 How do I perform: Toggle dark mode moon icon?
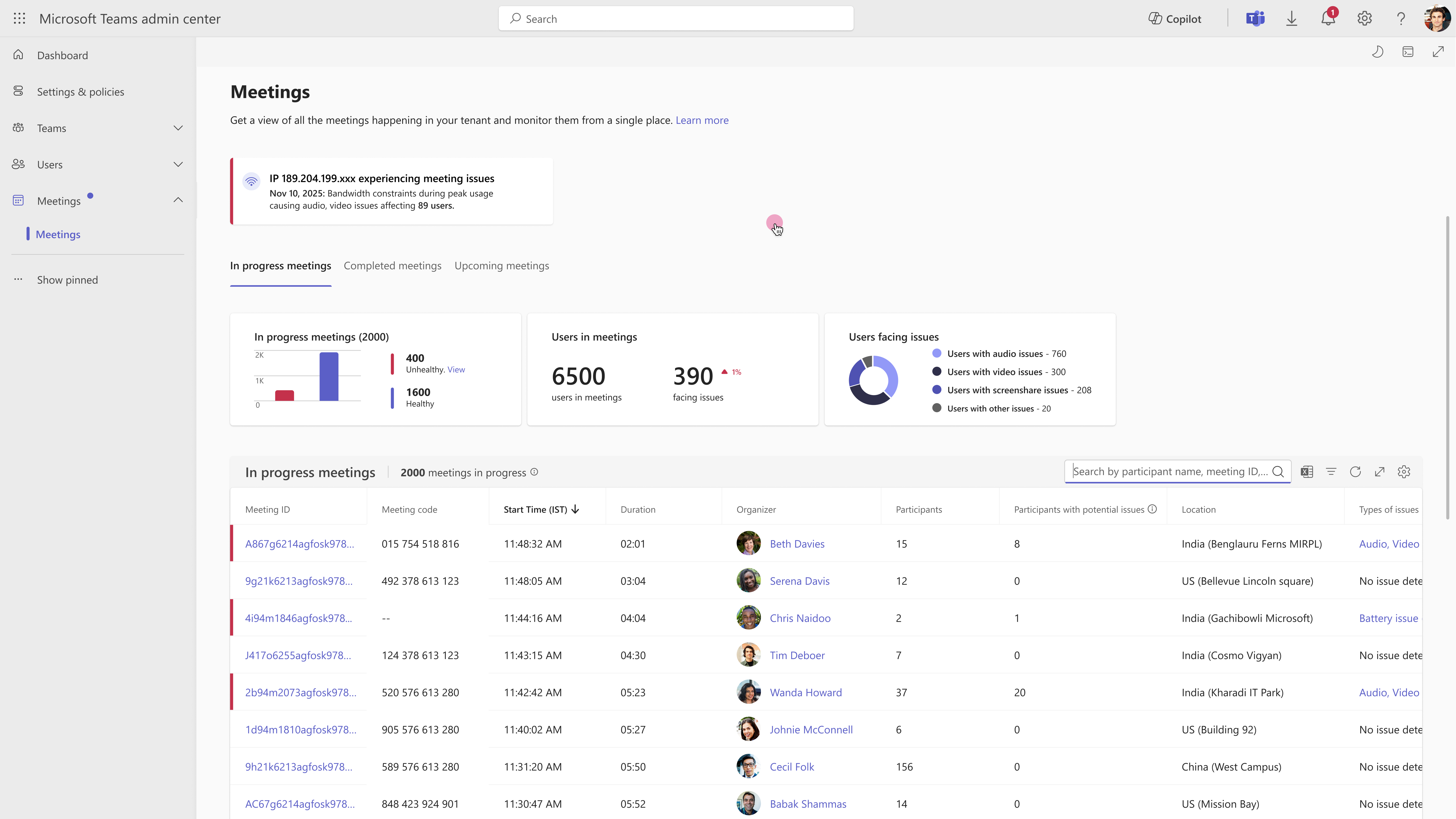coord(1377,52)
